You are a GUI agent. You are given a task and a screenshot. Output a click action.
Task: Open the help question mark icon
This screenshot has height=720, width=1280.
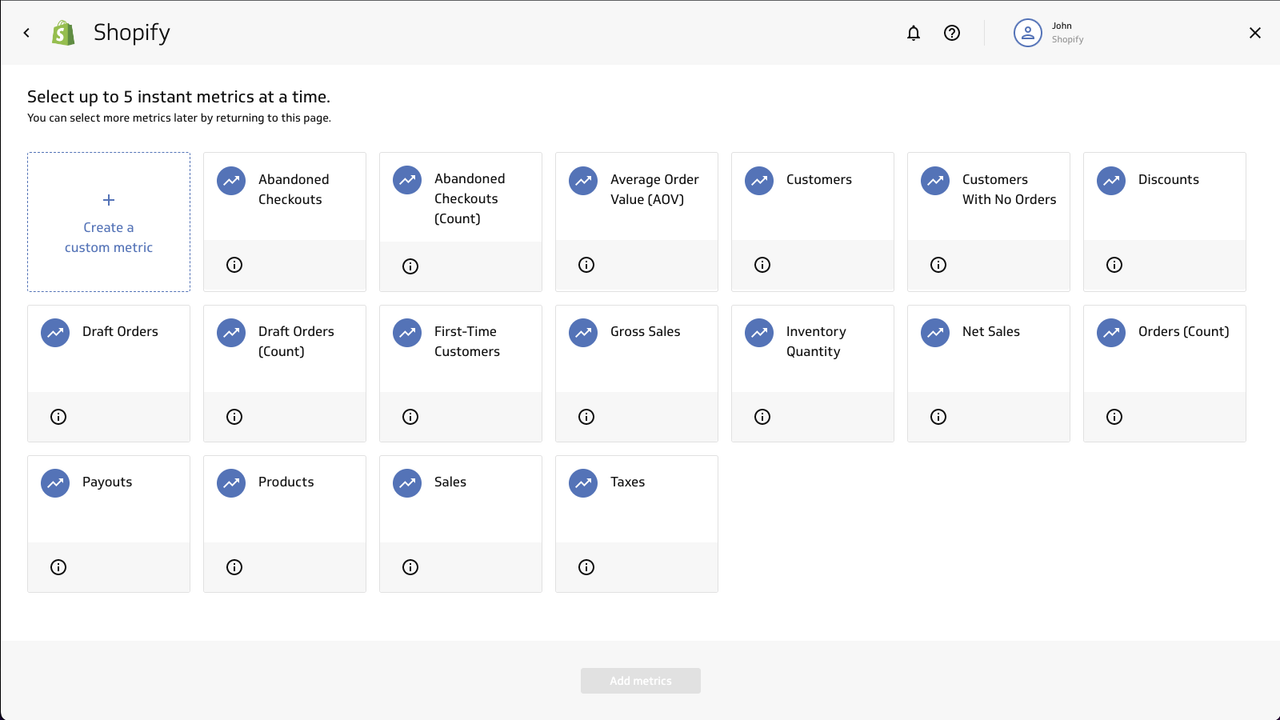tap(951, 32)
